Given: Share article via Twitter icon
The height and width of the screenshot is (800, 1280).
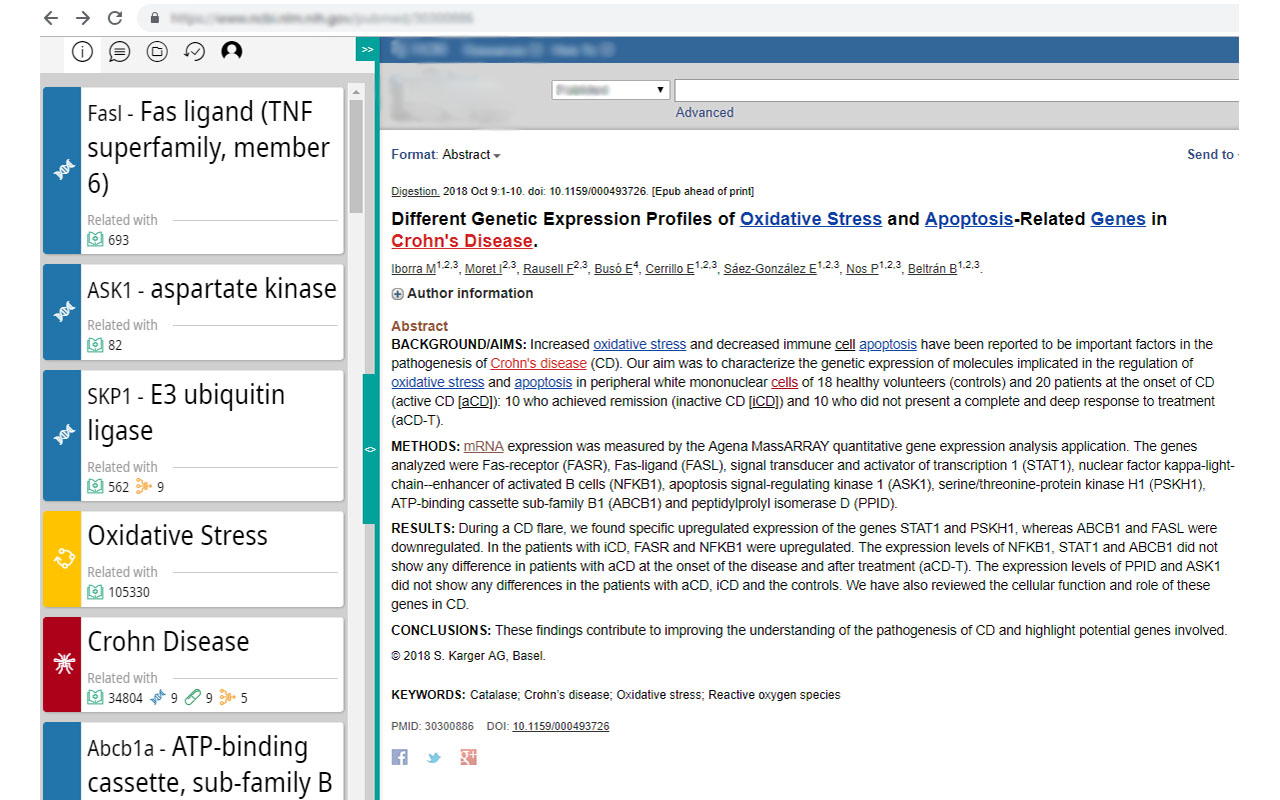Looking at the screenshot, I should (x=433, y=757).
